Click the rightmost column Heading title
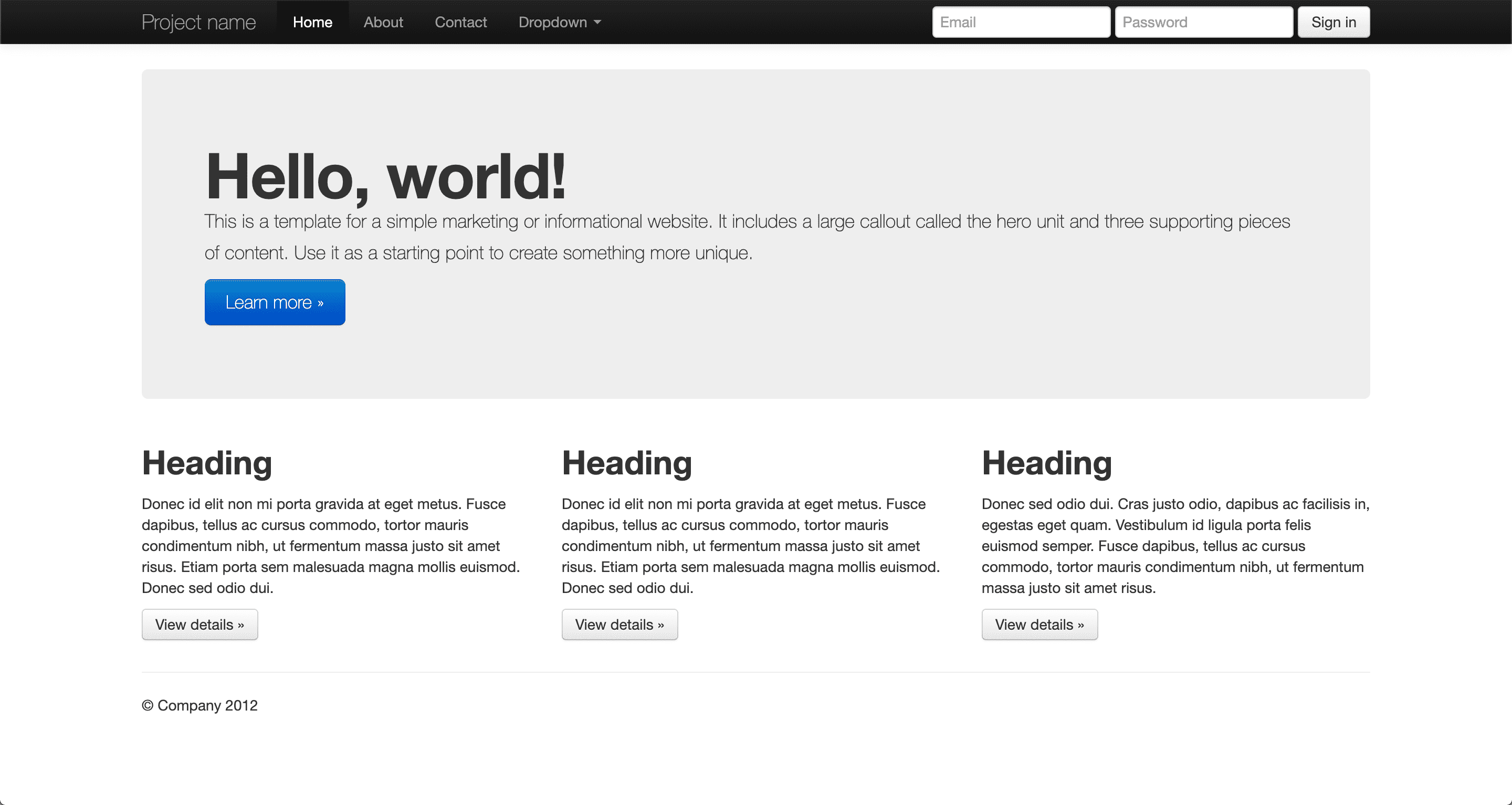The image size is (1512, 805). pyautogui.click(x=1046, y=463)
